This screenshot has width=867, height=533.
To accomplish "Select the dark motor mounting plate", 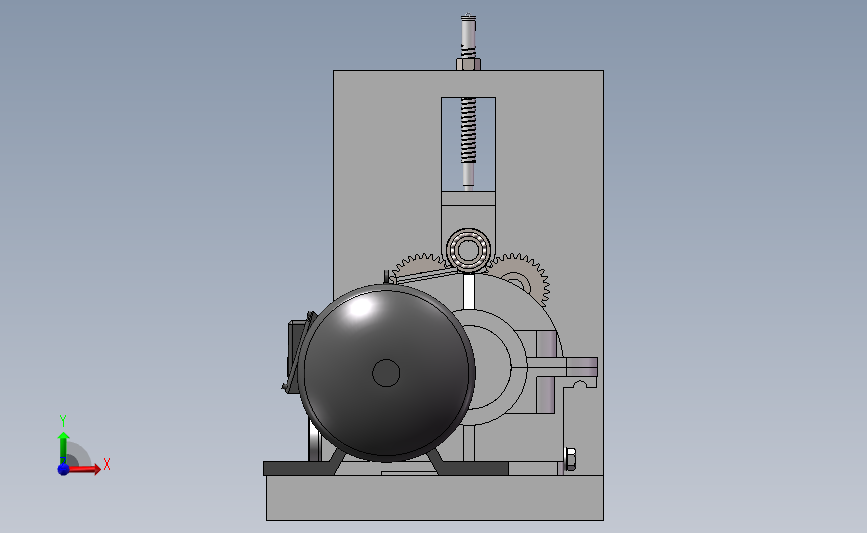I will [385, 469].
